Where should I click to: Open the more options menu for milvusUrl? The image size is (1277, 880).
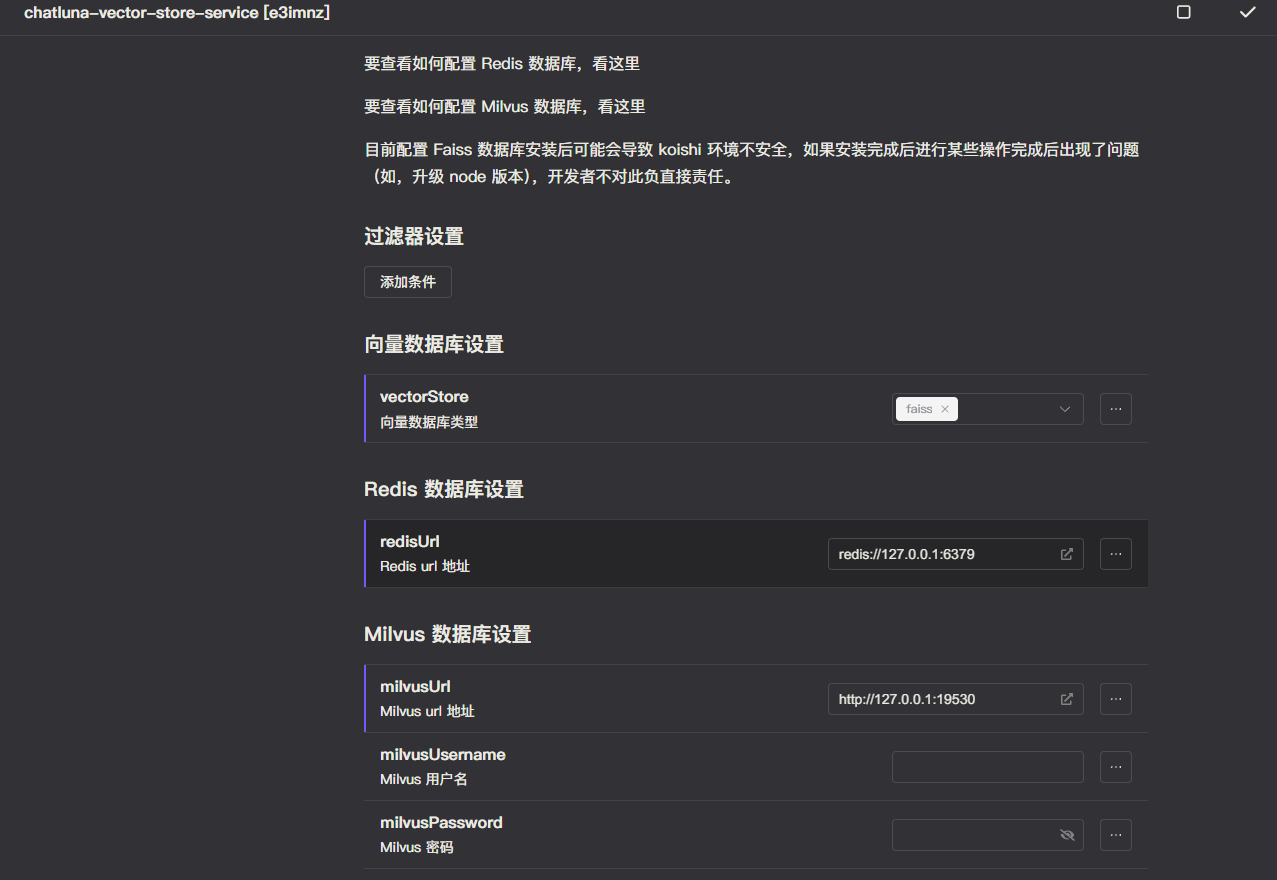pos(1115,698)
